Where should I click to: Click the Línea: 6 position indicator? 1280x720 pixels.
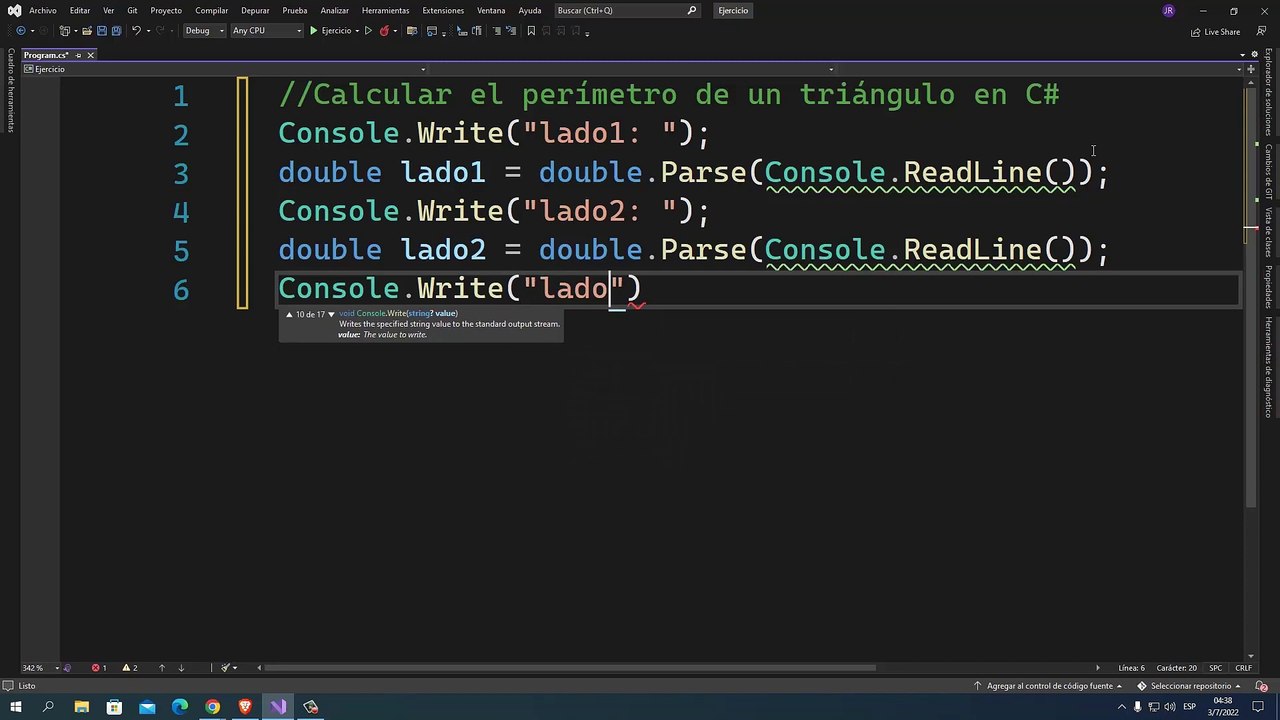1132,668
